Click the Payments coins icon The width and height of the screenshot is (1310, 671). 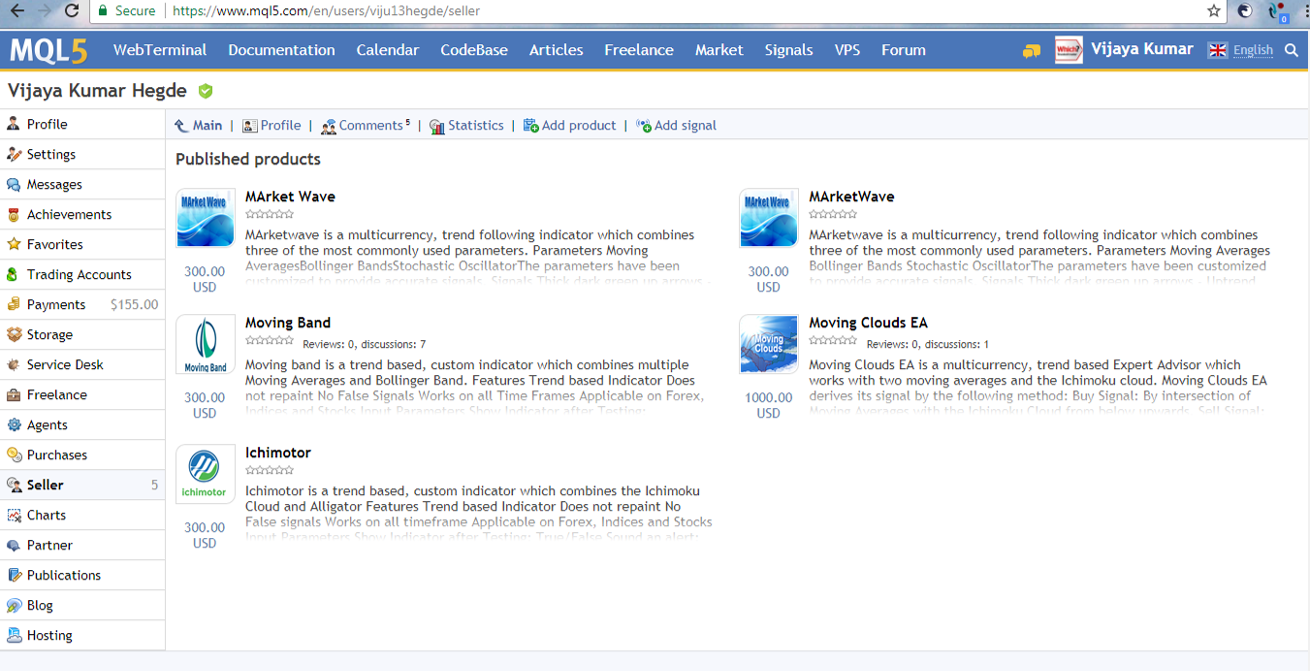click(x=13, y=304)
